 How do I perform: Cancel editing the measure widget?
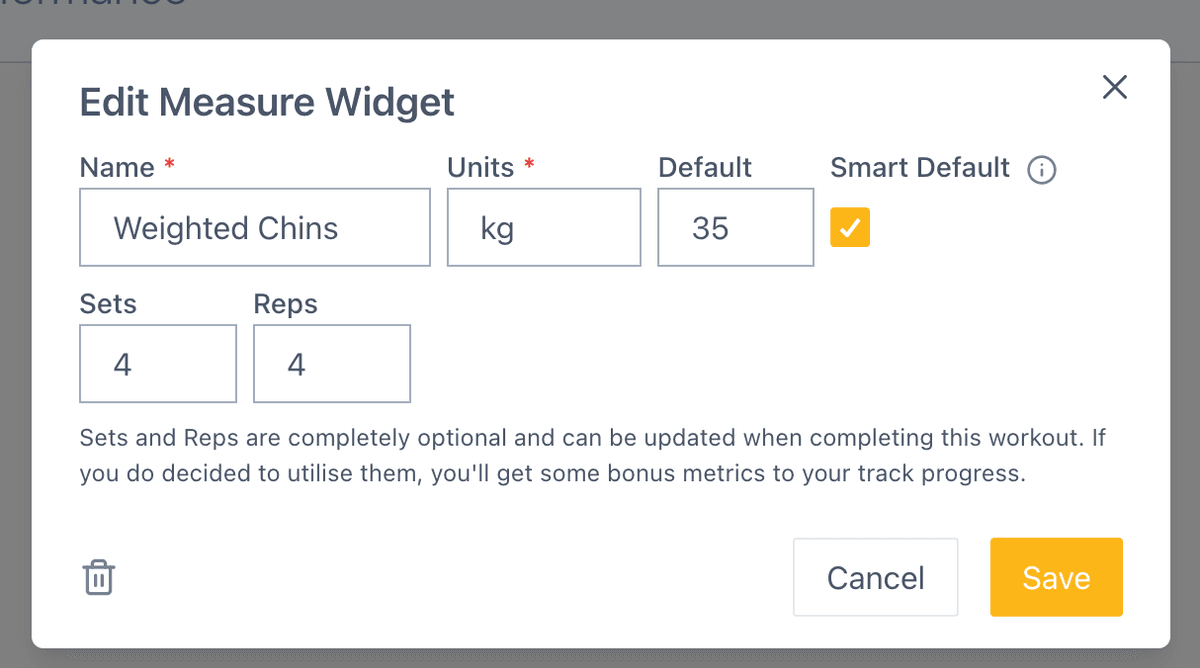[x=875, y=577]
